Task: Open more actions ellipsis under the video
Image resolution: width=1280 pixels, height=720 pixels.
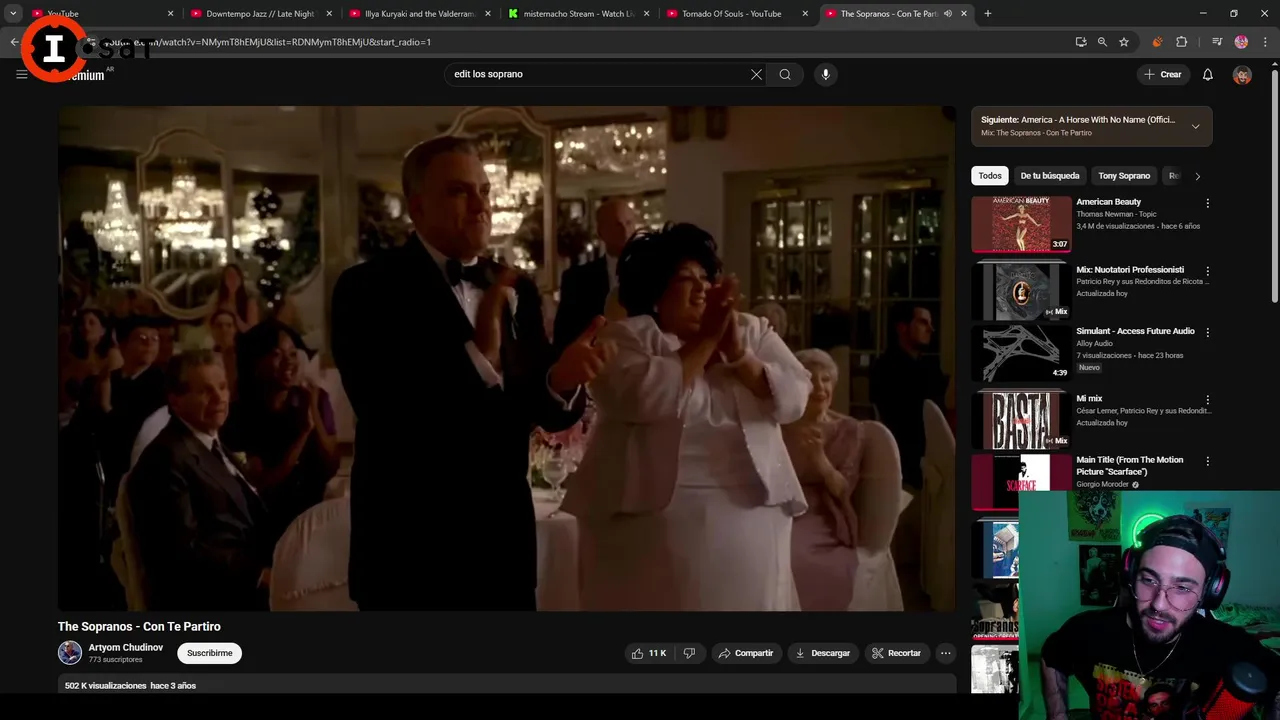Action: click(x=945, y=653)
